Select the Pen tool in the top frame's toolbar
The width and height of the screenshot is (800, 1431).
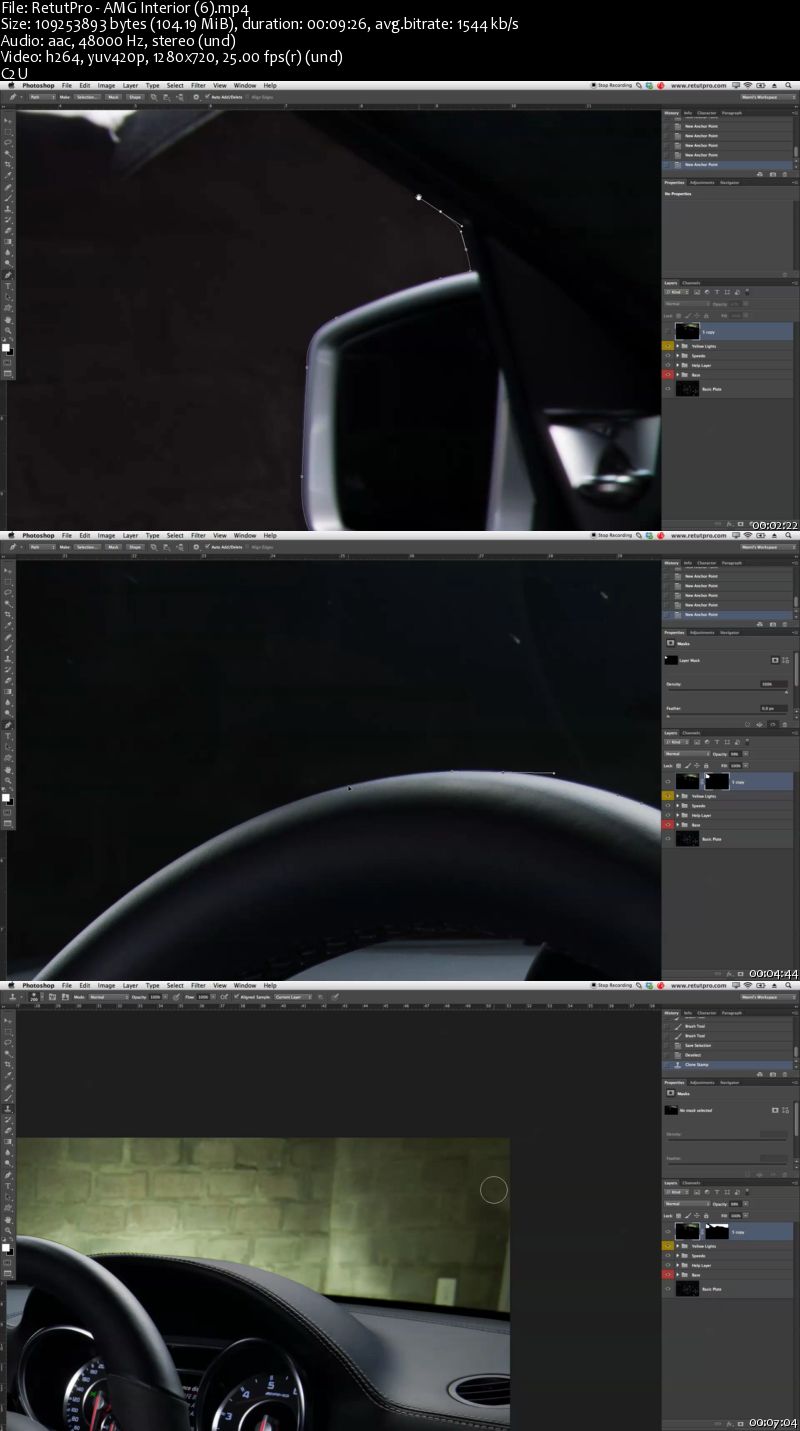point(9,275)
